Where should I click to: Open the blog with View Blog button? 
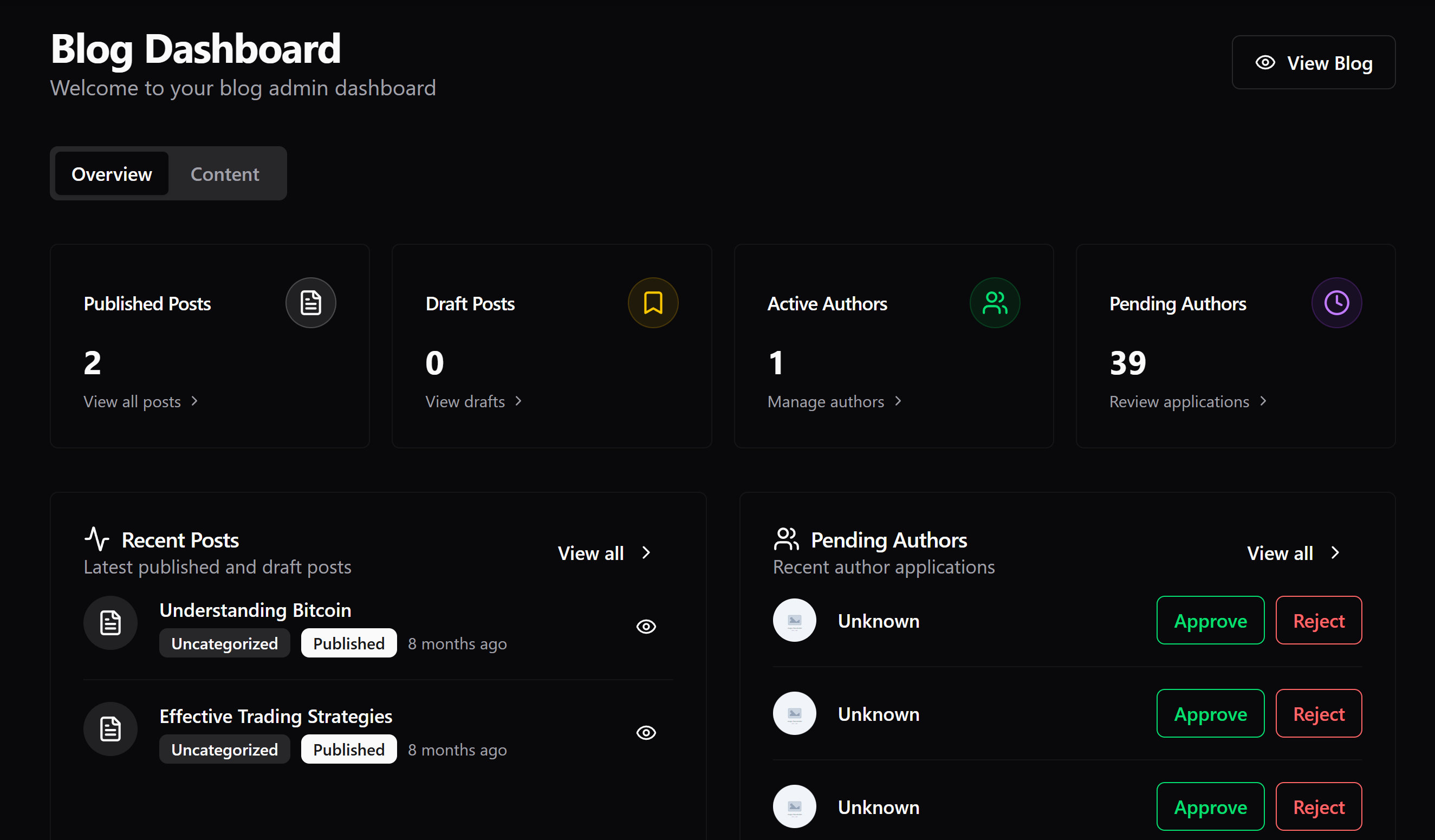point(1313,63)
